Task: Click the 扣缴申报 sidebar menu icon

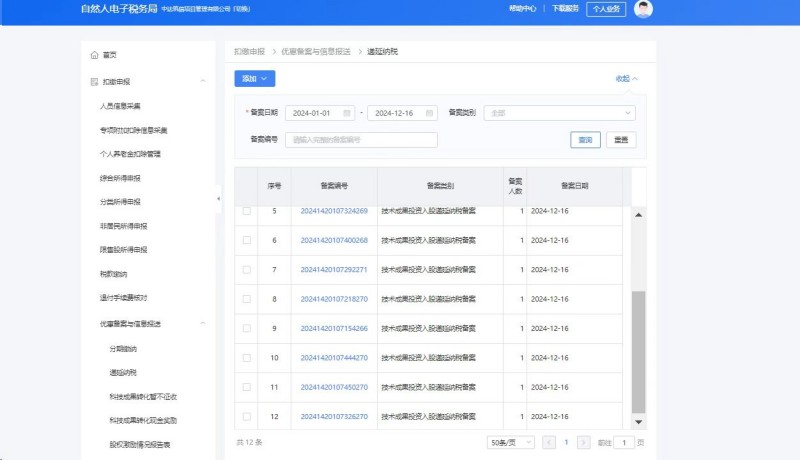Action: tap(94, 81)
